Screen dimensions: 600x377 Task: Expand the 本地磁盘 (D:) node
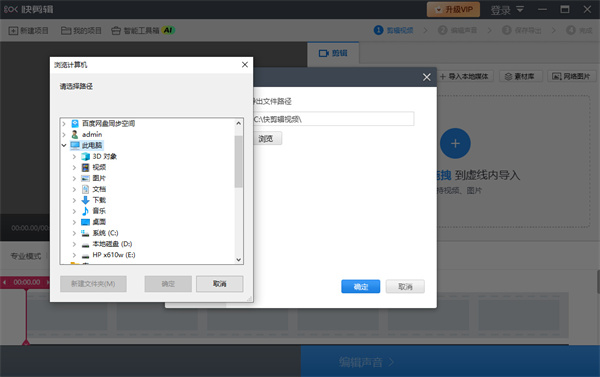click(x=74, y=244)
